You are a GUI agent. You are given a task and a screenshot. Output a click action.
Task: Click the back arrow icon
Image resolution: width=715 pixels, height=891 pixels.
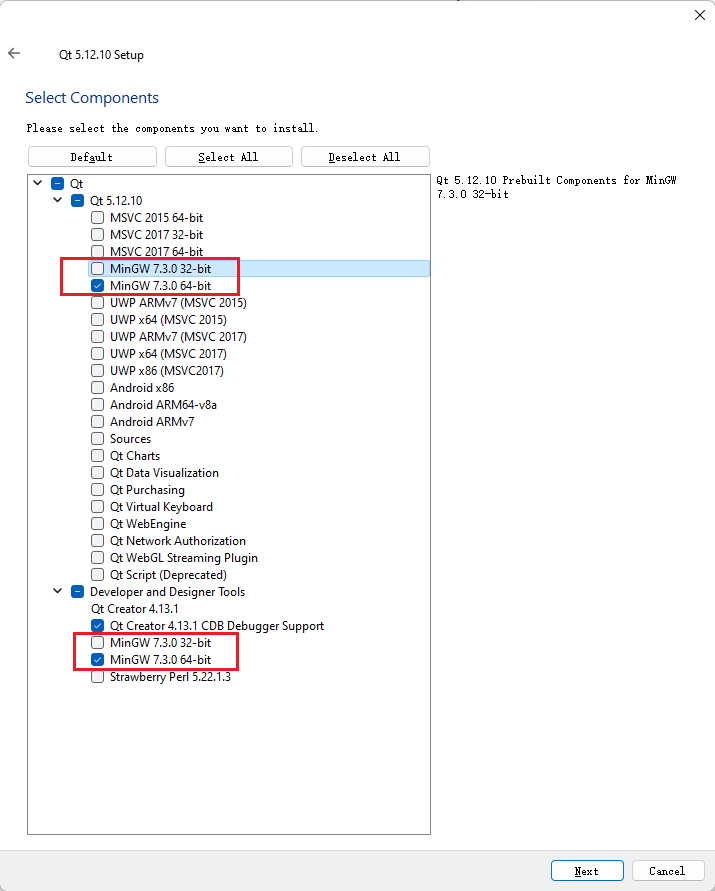pos(14,54)
